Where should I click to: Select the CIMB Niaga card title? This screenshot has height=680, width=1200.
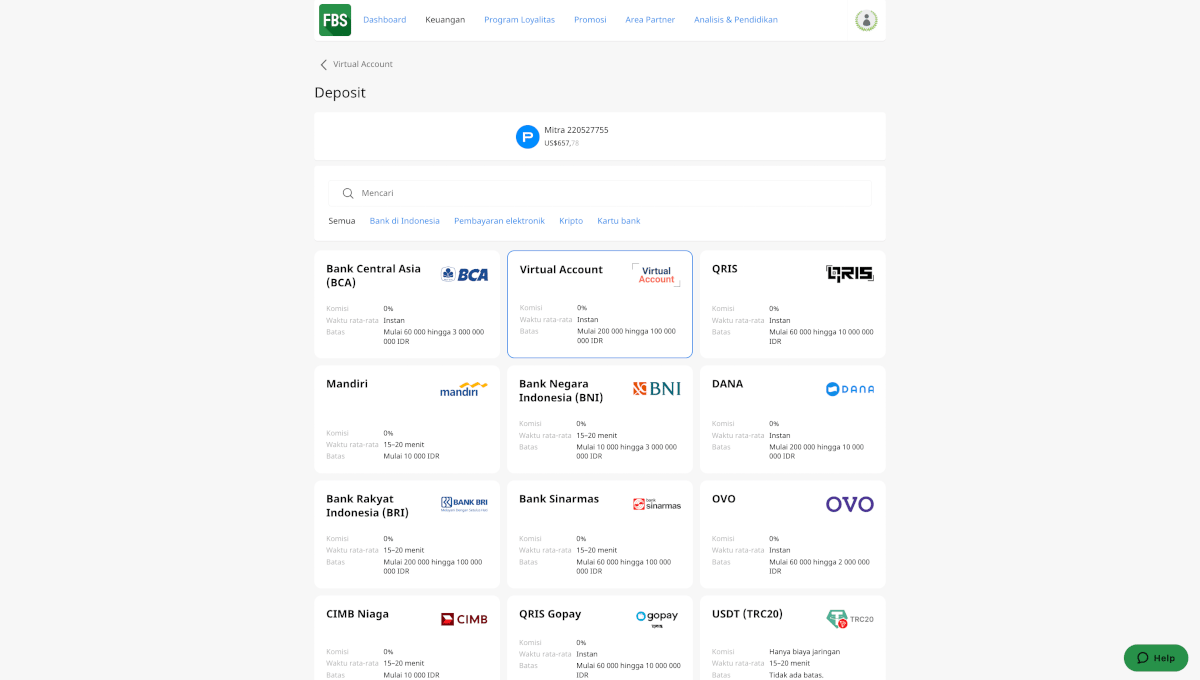tap(358, 614)
